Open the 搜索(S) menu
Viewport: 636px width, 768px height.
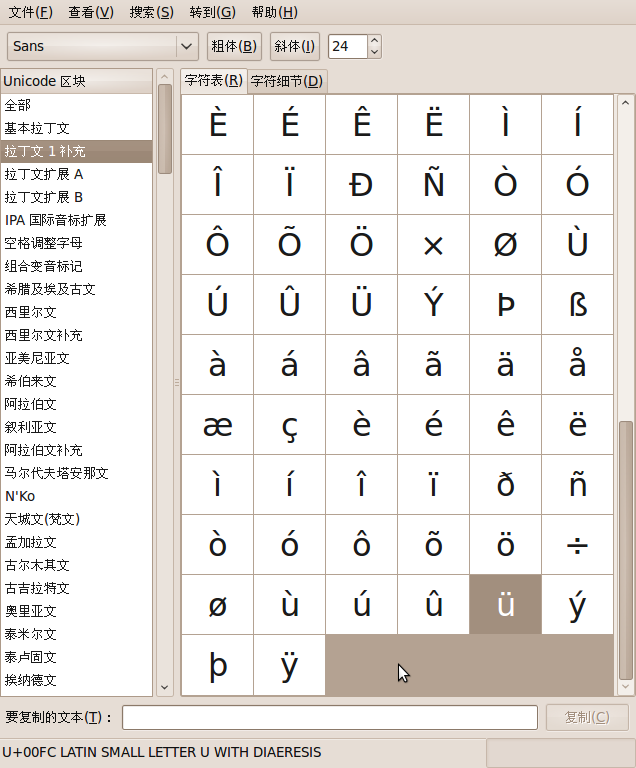tap(151, 12)
